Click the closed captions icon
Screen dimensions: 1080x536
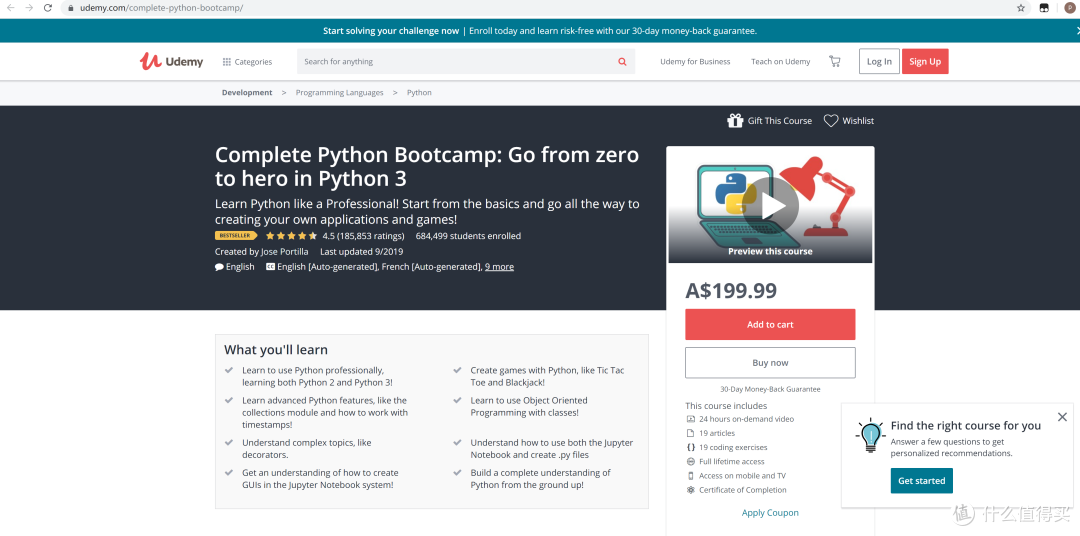270,267
